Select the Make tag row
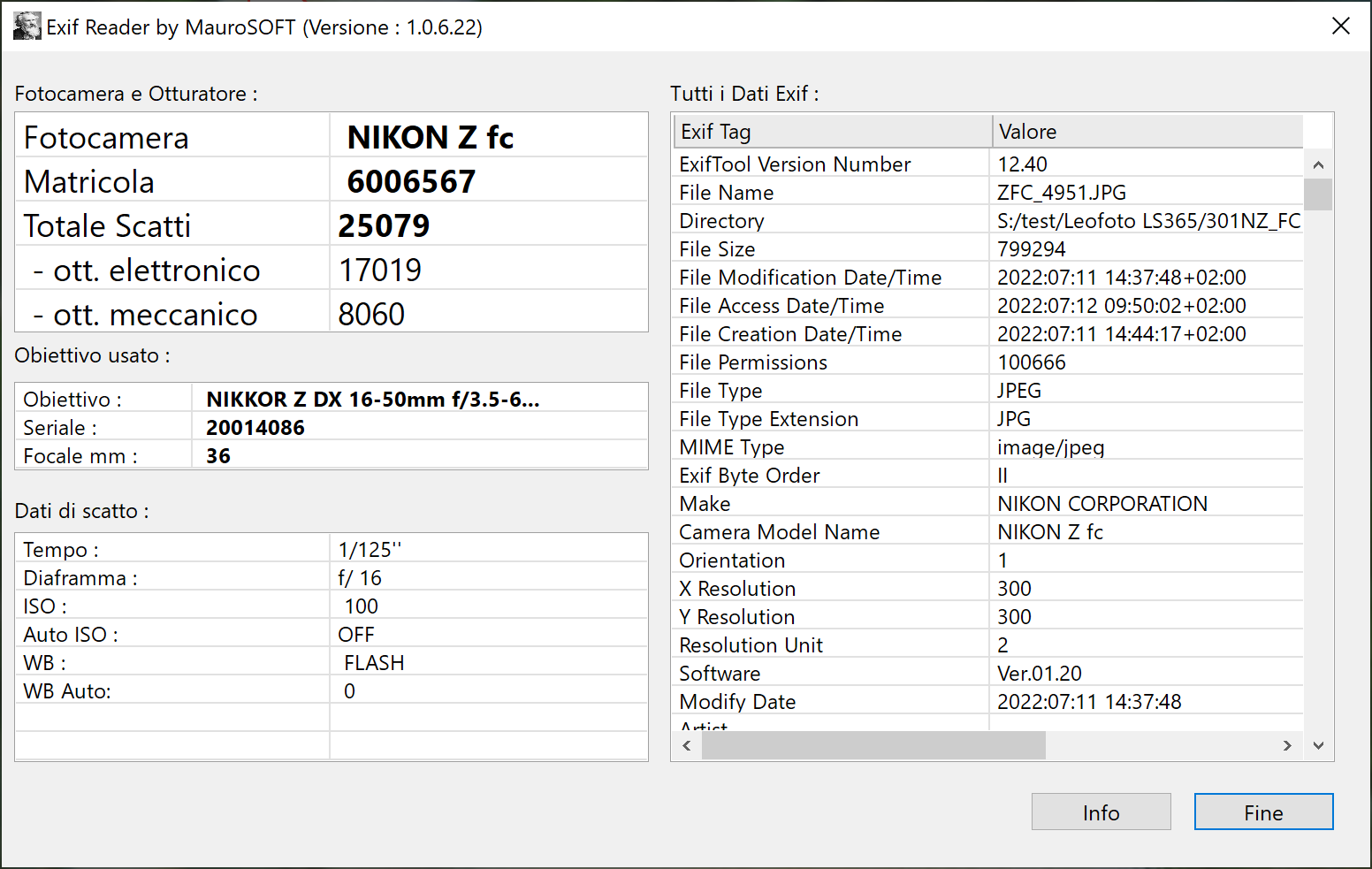This screenshot has width=1372, height=869. point(987,504)
